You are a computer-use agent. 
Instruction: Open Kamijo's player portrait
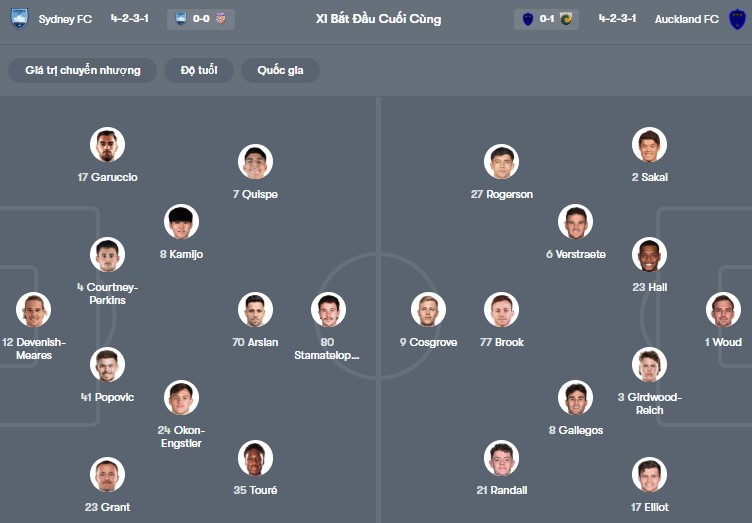point(181,222)
